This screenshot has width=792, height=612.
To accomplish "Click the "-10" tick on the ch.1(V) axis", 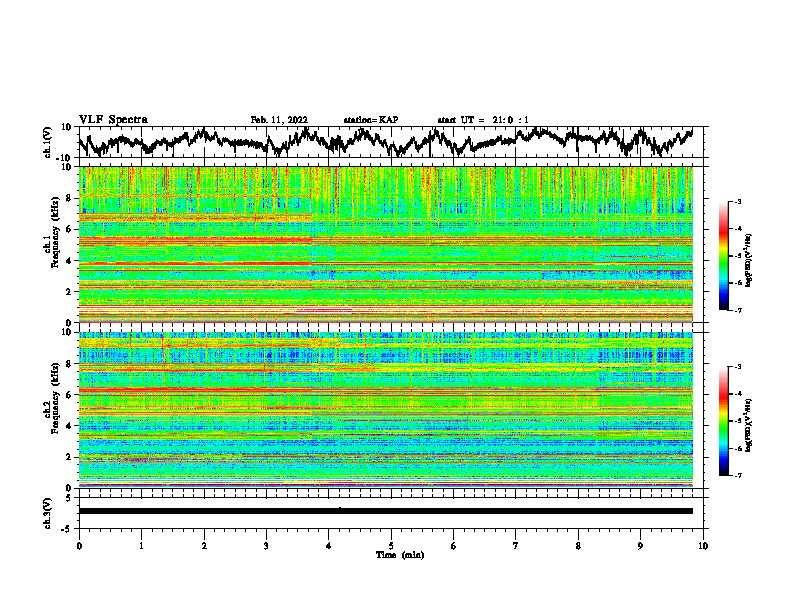I will pyautogui.click(x=66, y=158).
